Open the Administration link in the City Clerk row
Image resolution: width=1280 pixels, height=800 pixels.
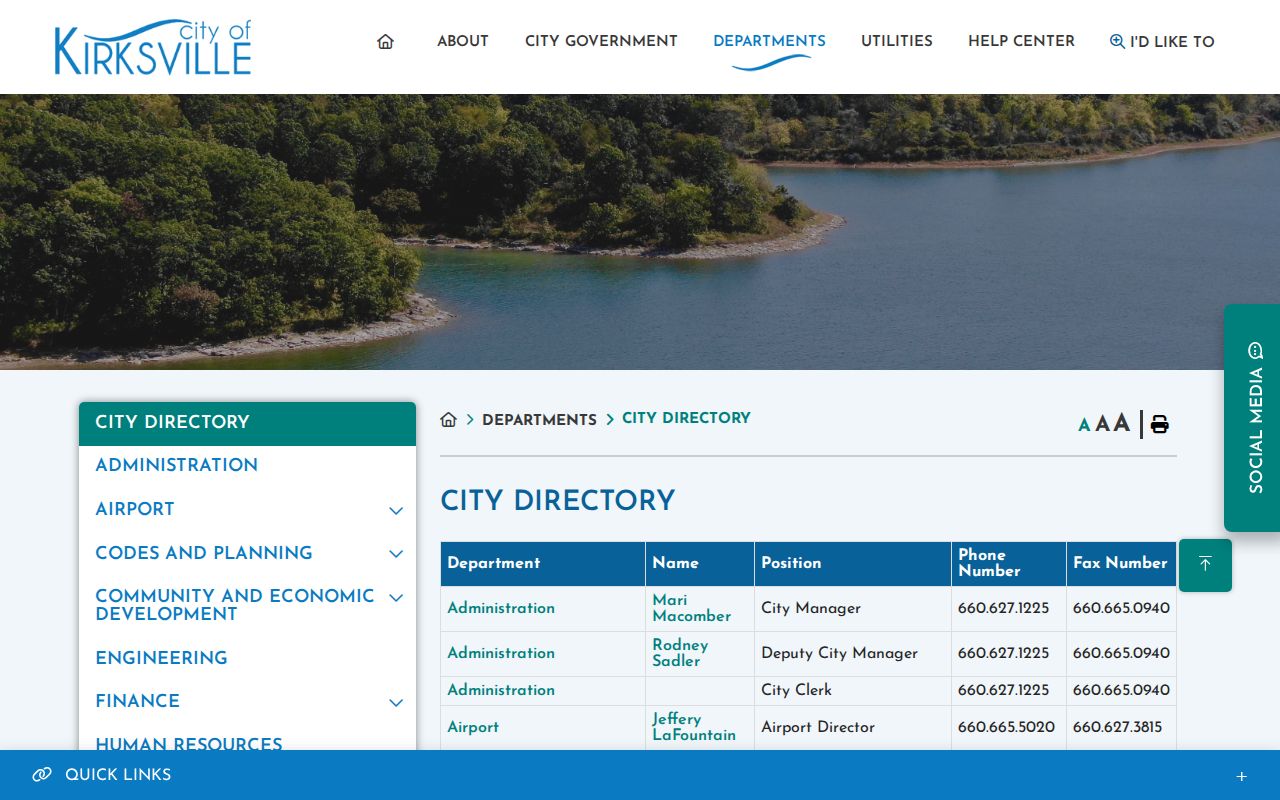pyautogui.click(x=501, y=690)
